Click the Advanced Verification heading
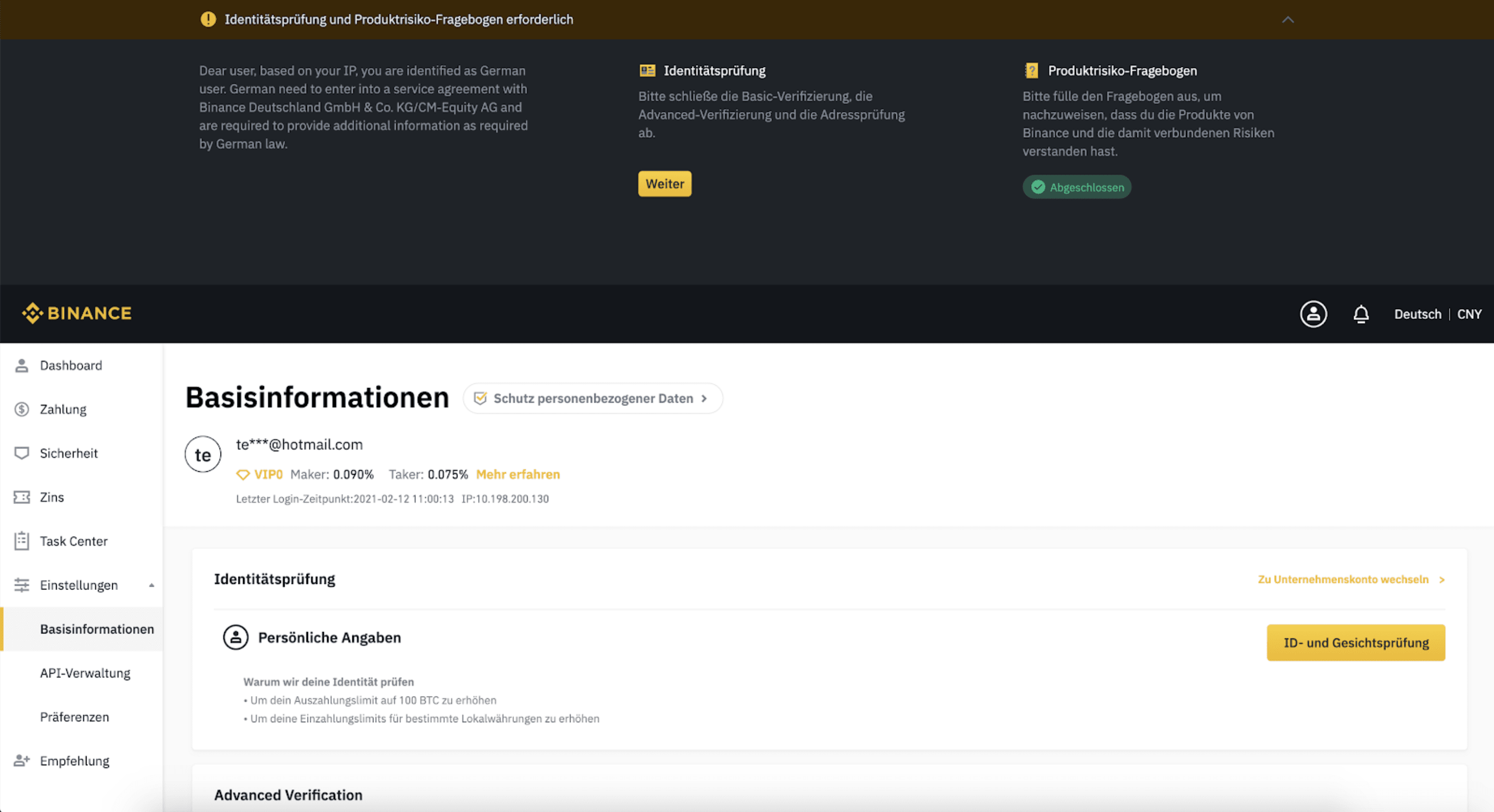1494x812 pixels. [x=288, y=795]
